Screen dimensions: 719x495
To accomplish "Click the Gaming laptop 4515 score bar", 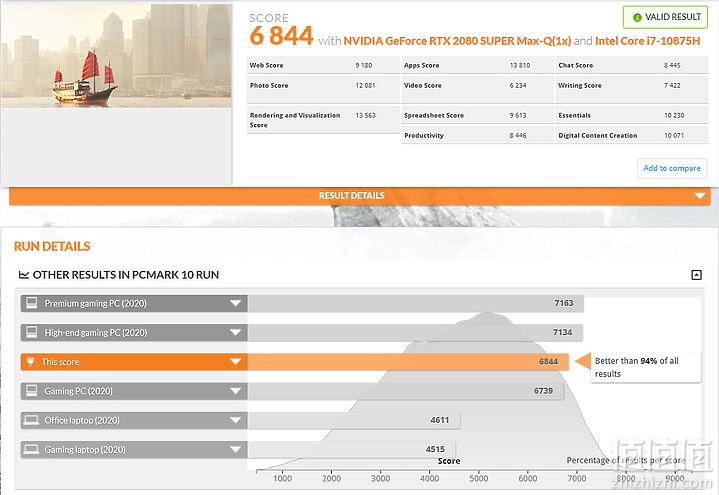I will pos(352,450).
